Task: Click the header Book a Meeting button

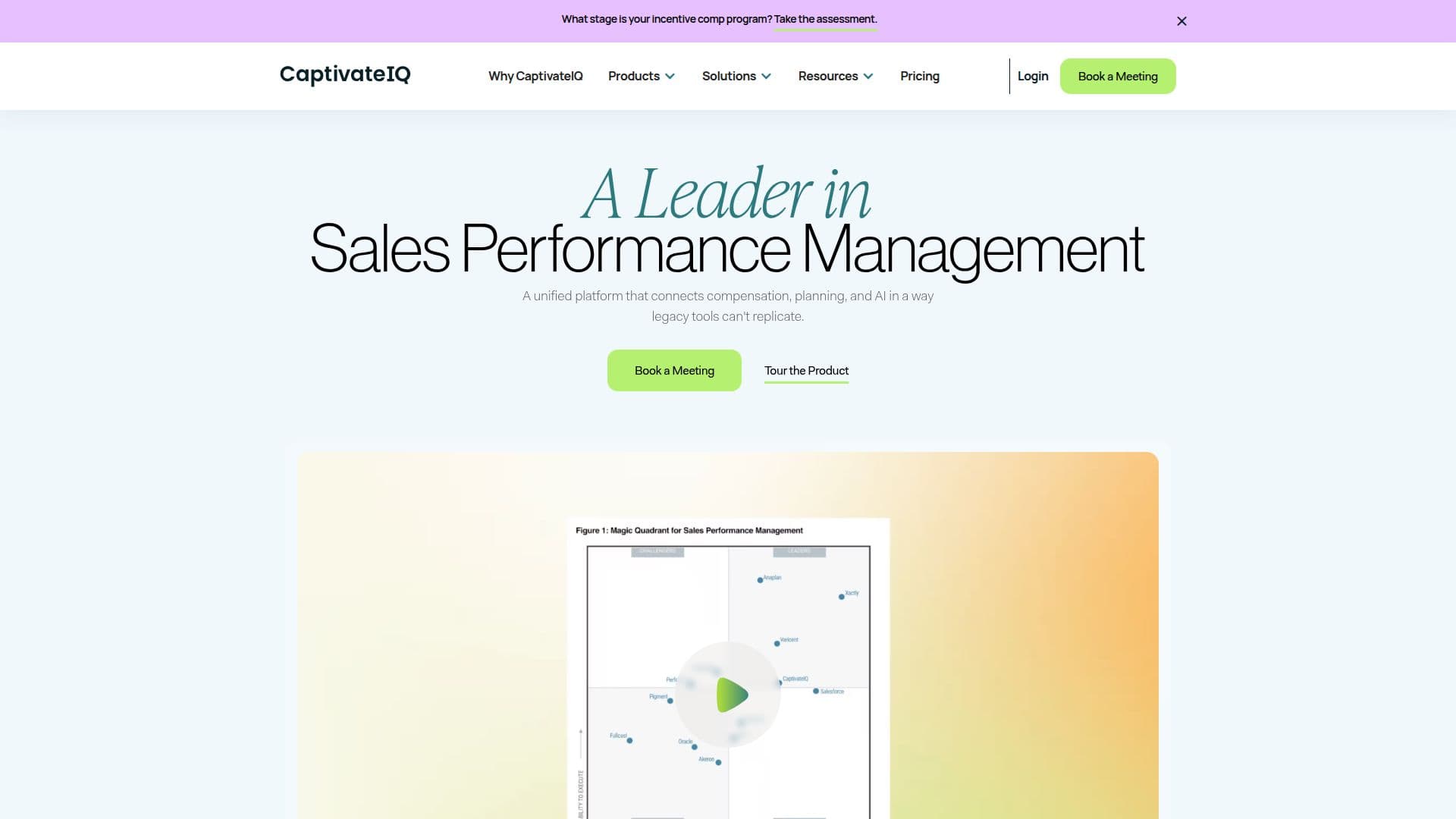Action: (x=1118, y=76)
